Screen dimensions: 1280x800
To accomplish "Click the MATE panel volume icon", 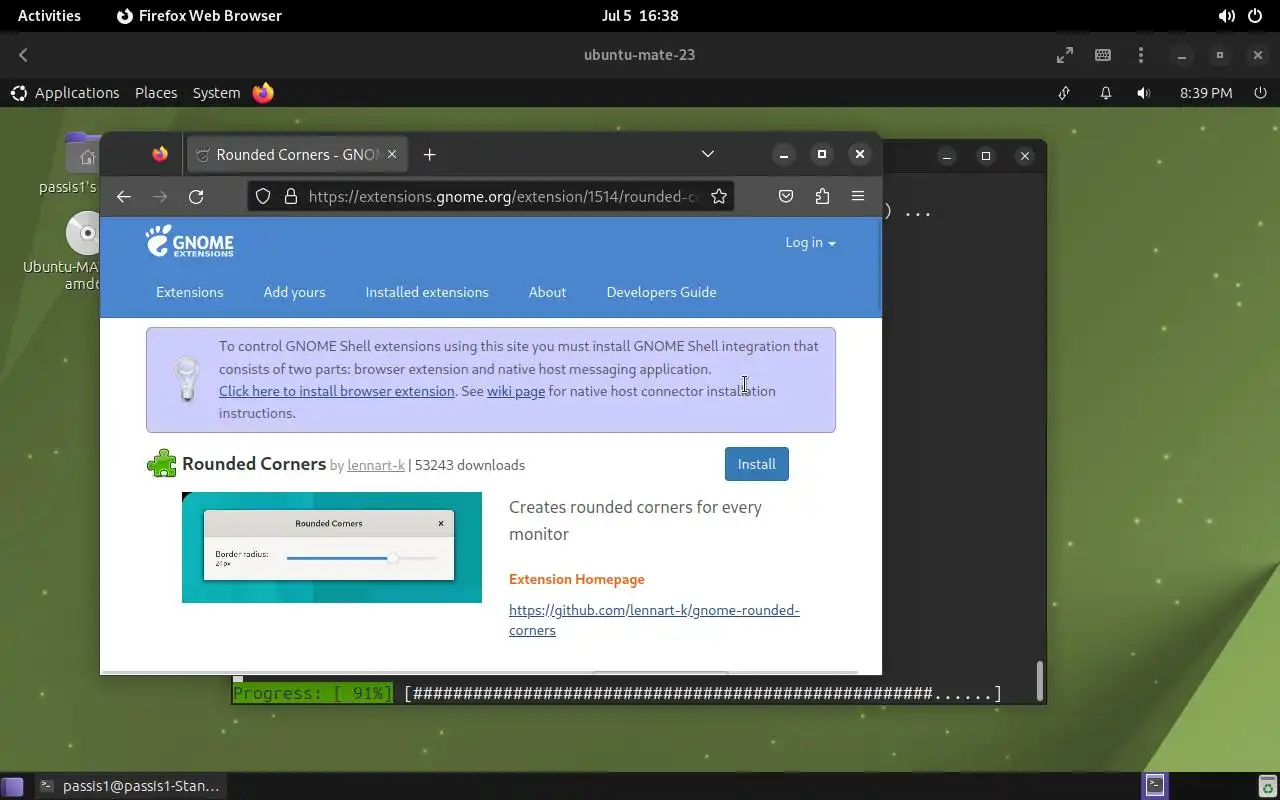I will (x=1144, y=93).
